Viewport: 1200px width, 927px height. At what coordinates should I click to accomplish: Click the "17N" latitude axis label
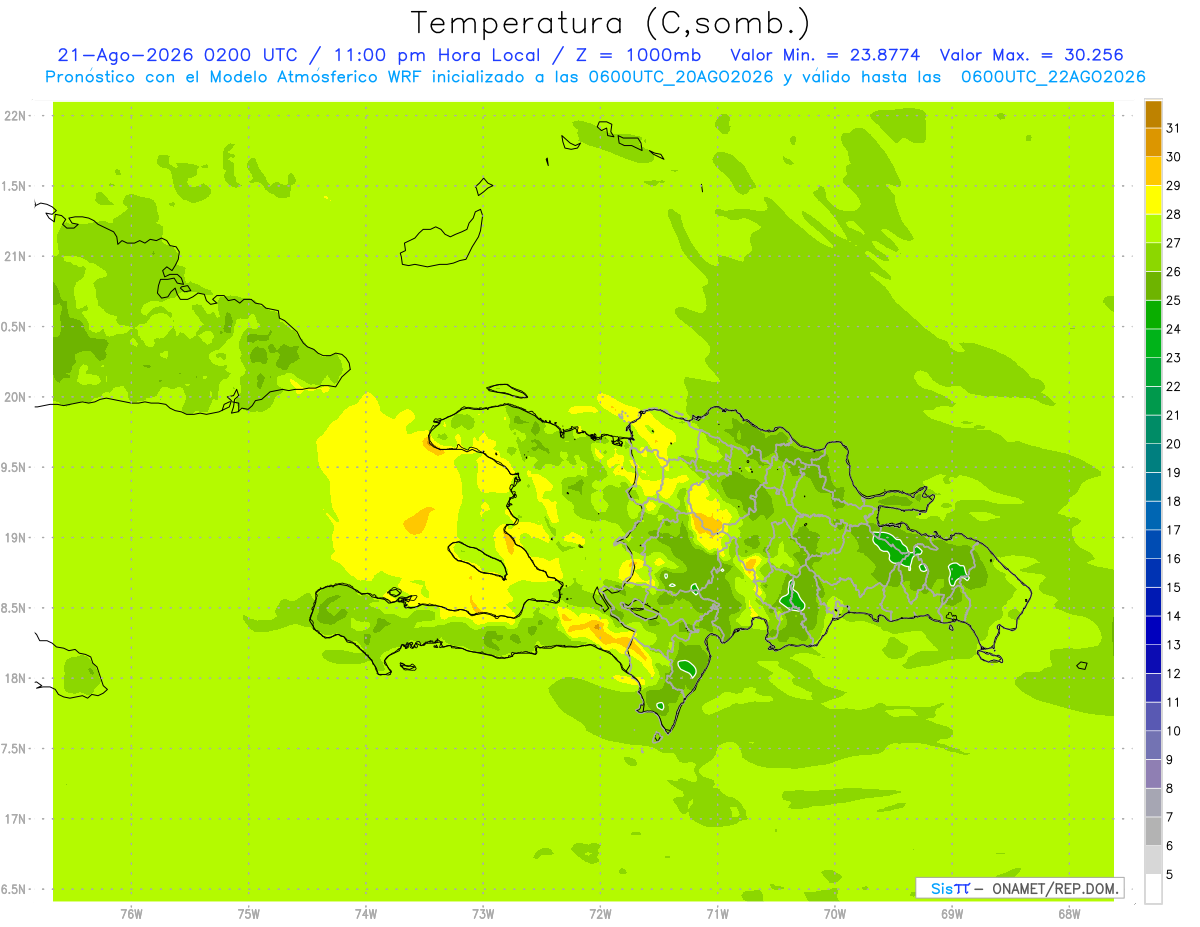click(x=15, y=819)
